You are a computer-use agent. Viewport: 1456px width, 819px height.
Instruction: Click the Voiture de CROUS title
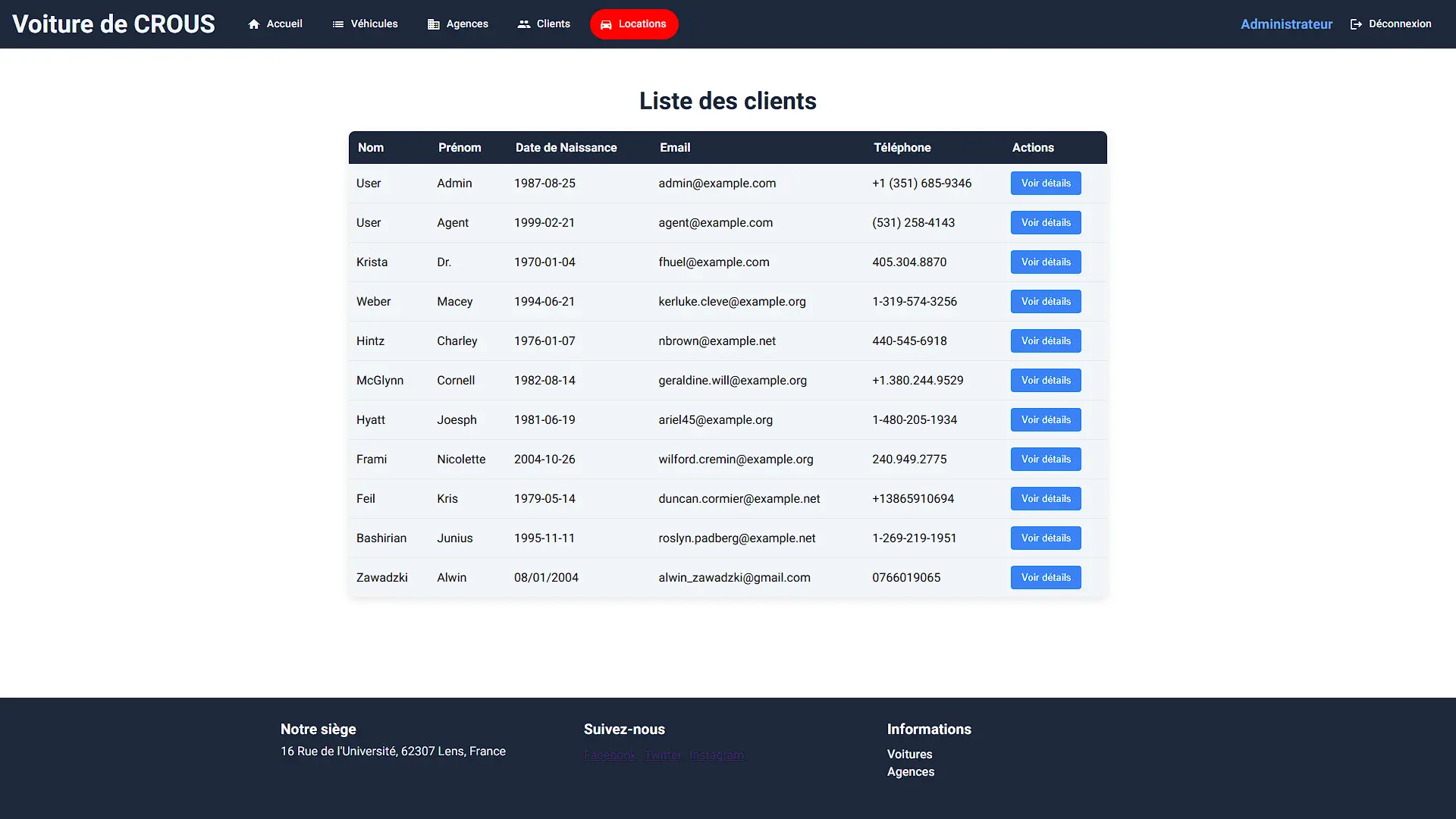(x=114, y=24)
